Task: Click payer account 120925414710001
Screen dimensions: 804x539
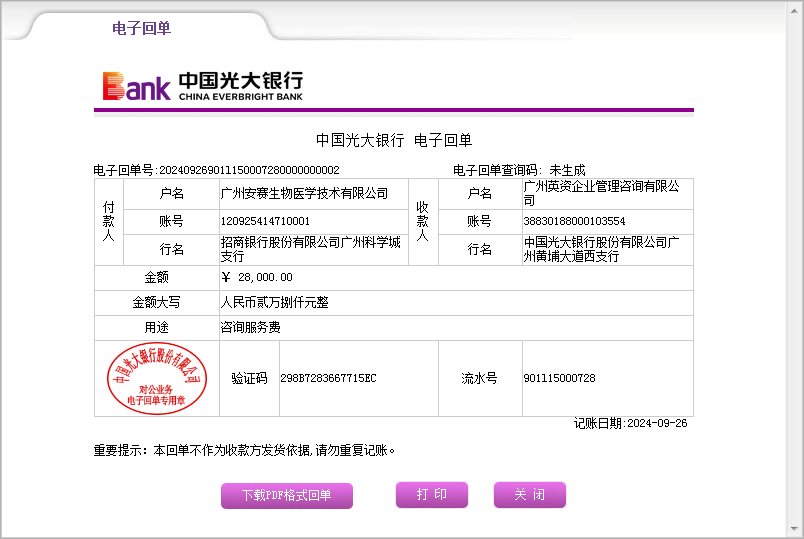Action: coord(265,222)
